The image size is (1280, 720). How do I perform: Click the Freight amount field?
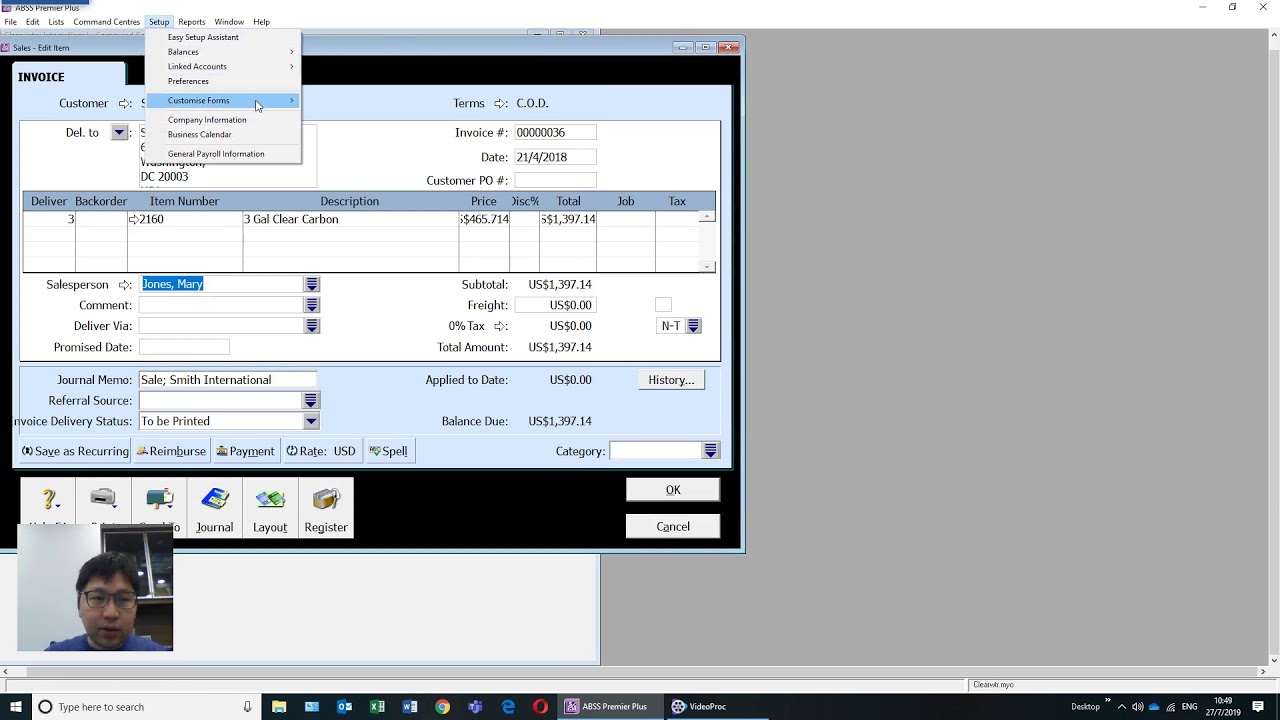(x=556, y=305)
